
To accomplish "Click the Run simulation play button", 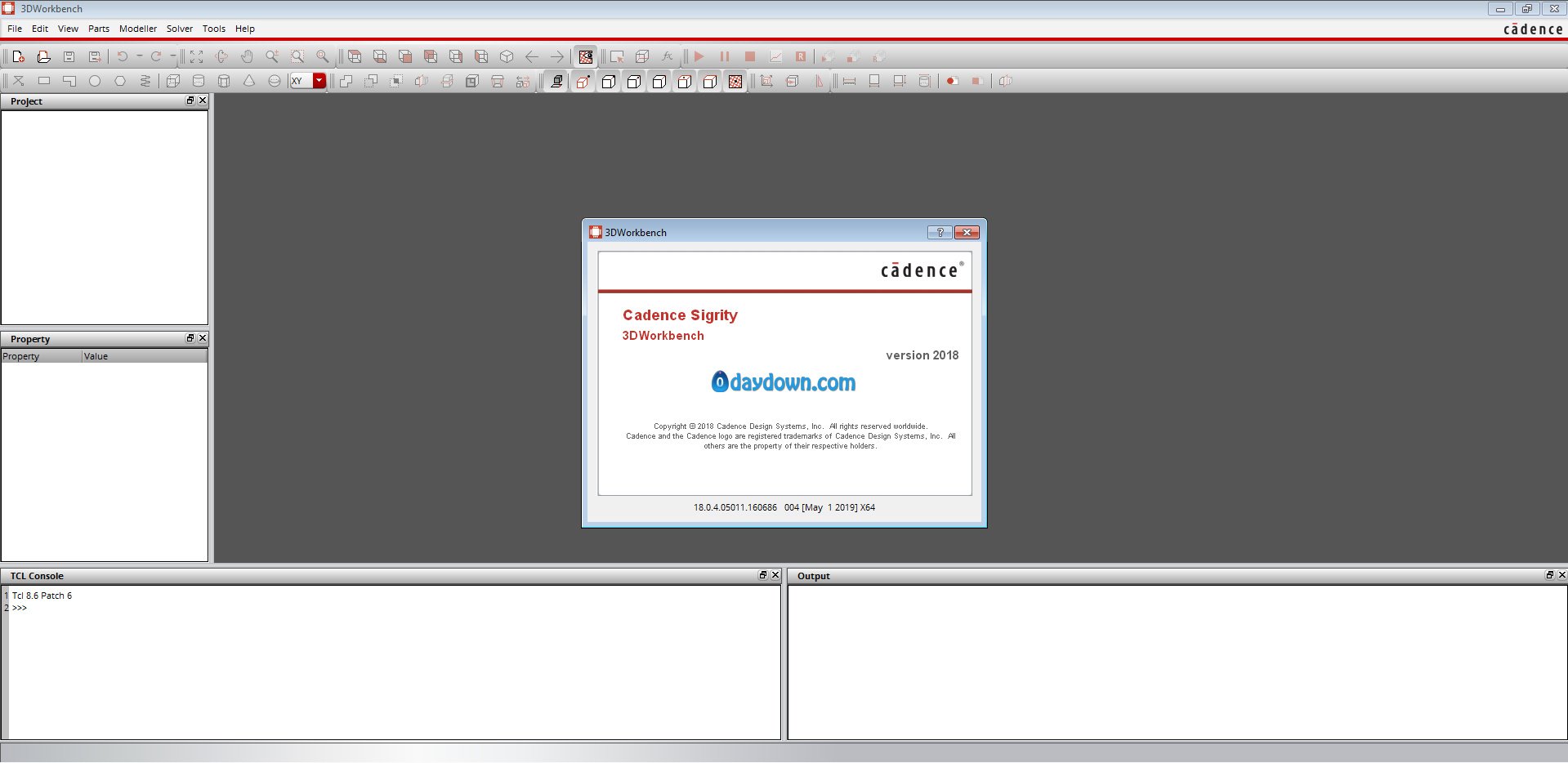I will click(699, 56).
